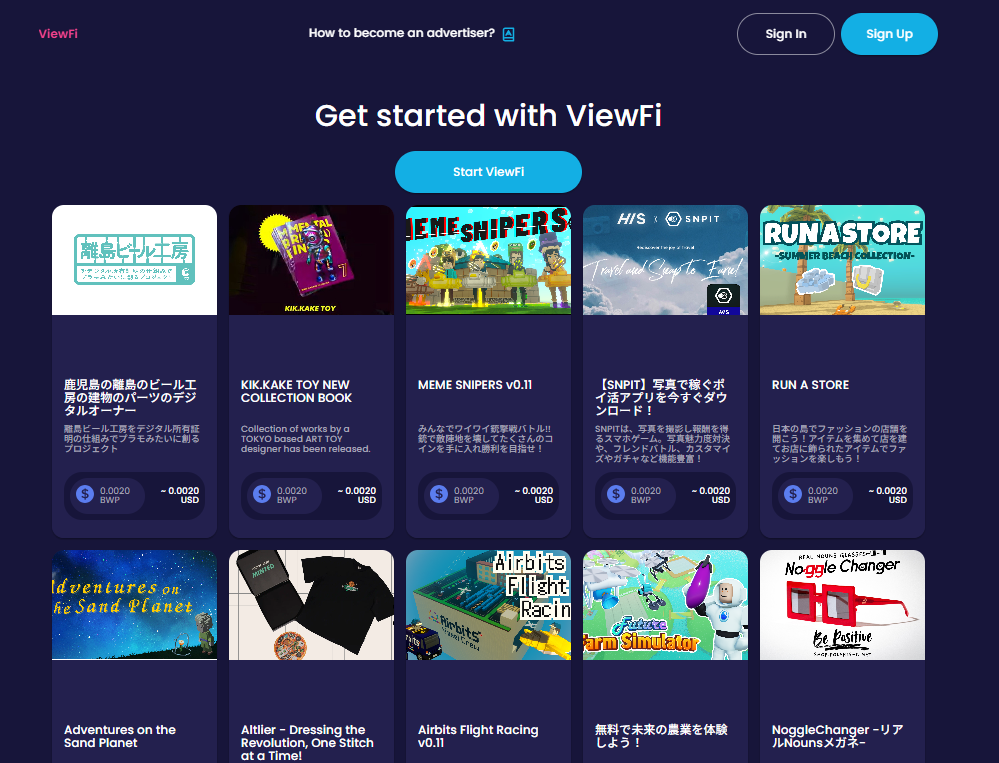Select the Altlier - Dressing the Revolution title

[307, 743]
